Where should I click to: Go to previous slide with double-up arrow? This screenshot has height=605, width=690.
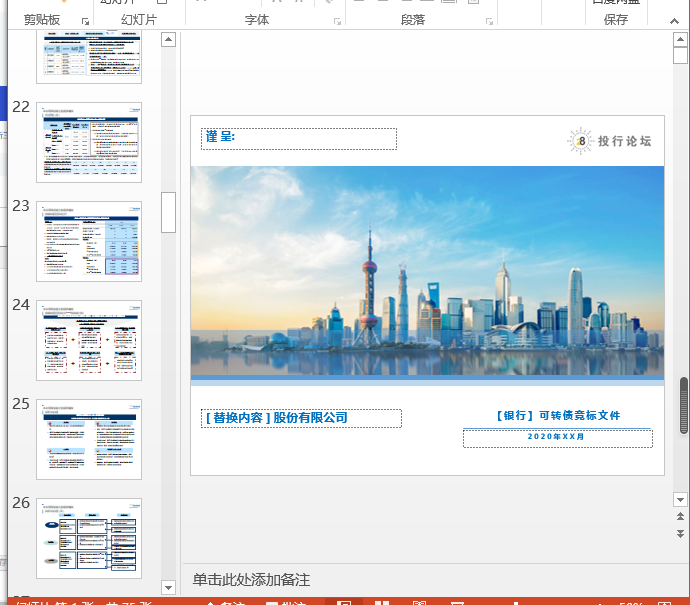[x=680, y=517]
